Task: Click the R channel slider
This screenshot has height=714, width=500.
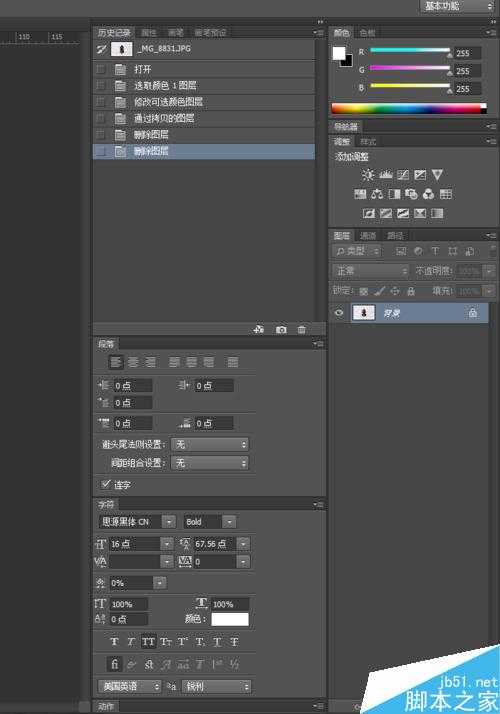Action: (x=410, y=51)
